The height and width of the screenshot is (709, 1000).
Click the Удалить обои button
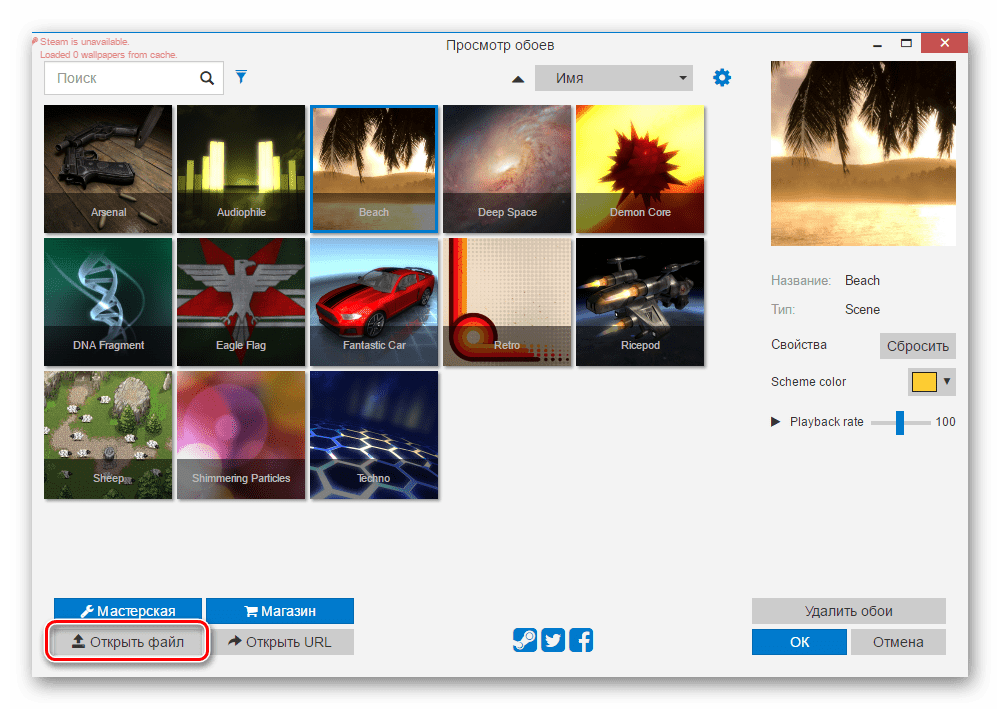pos(848,611)
